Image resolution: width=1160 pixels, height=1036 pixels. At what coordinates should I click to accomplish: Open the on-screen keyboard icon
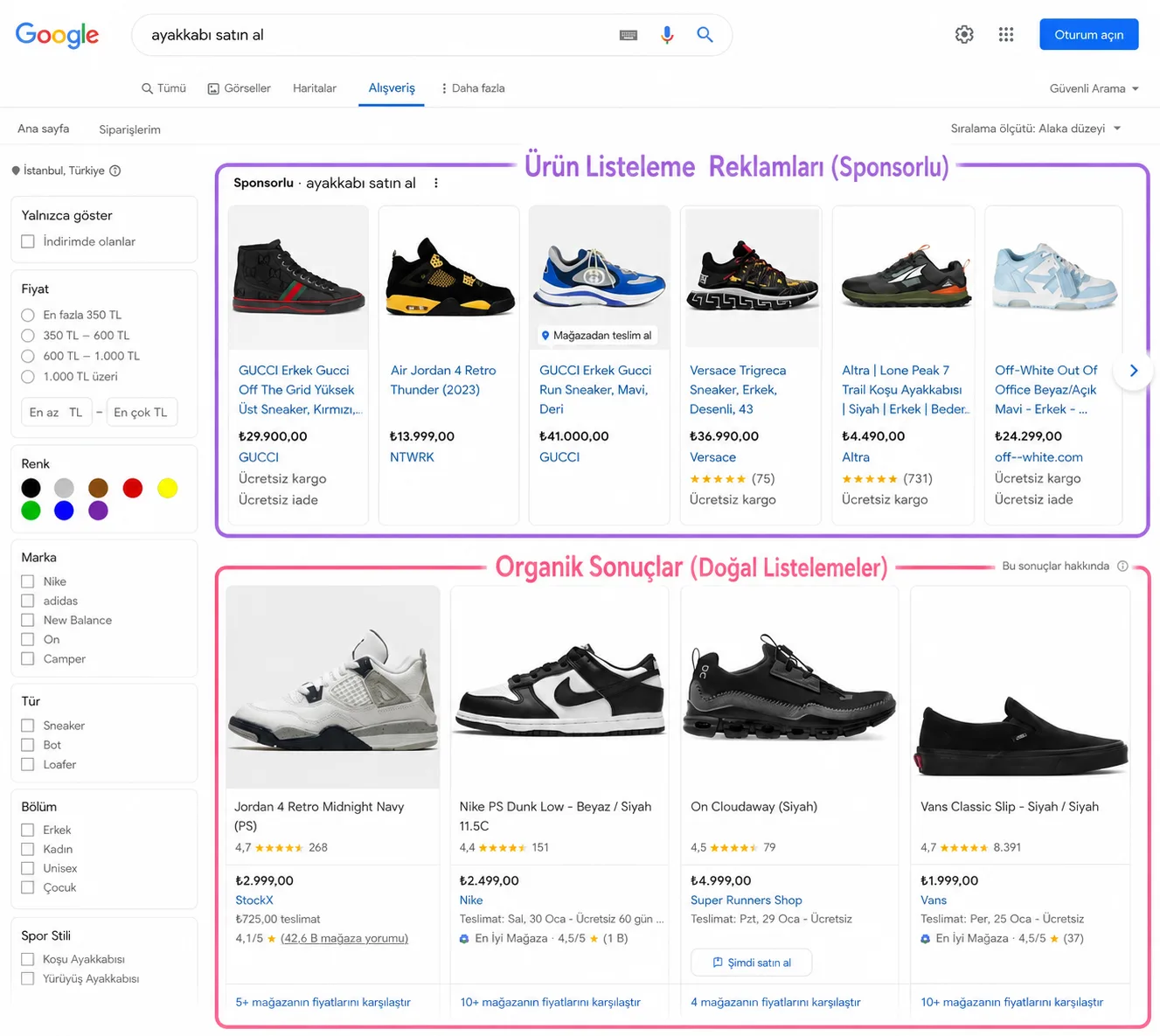pos(629,35)
